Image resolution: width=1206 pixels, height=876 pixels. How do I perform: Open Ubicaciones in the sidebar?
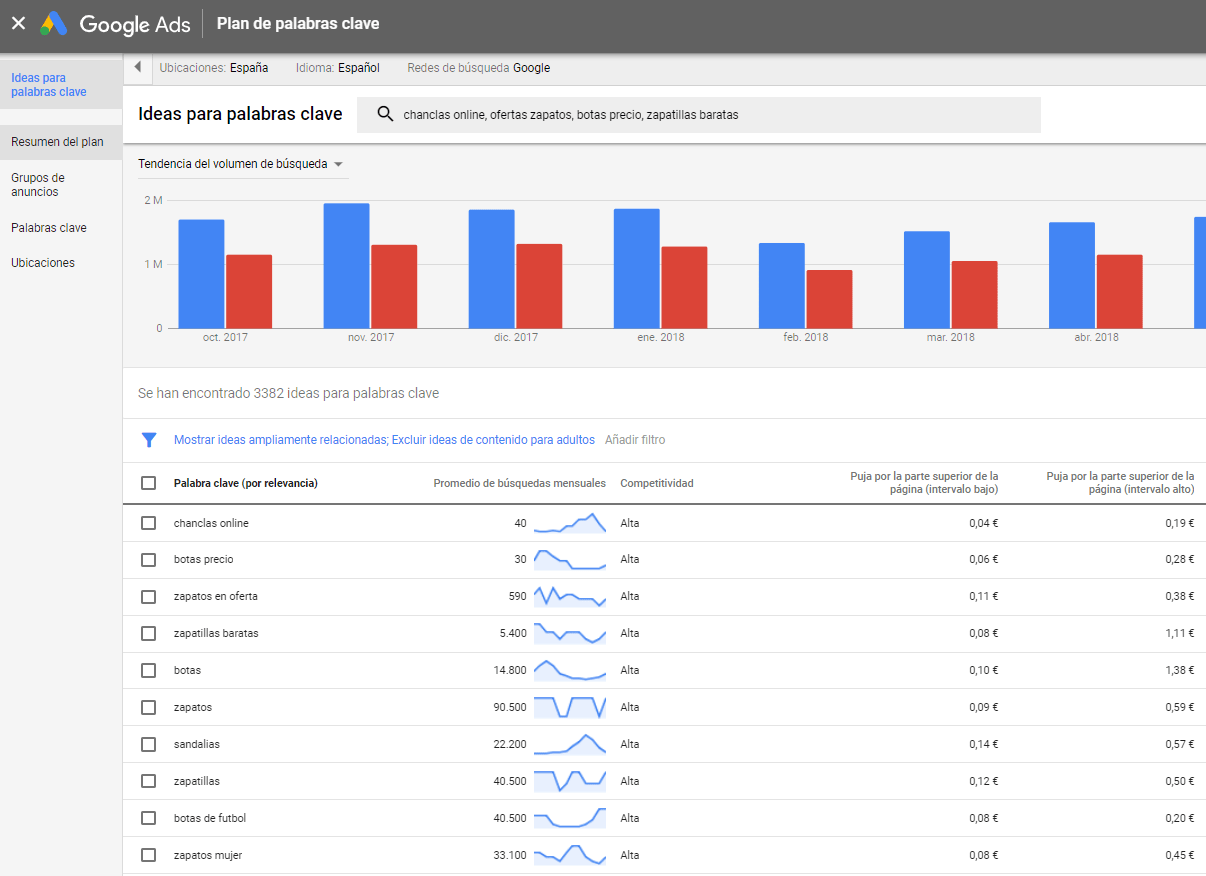(43, 263)
